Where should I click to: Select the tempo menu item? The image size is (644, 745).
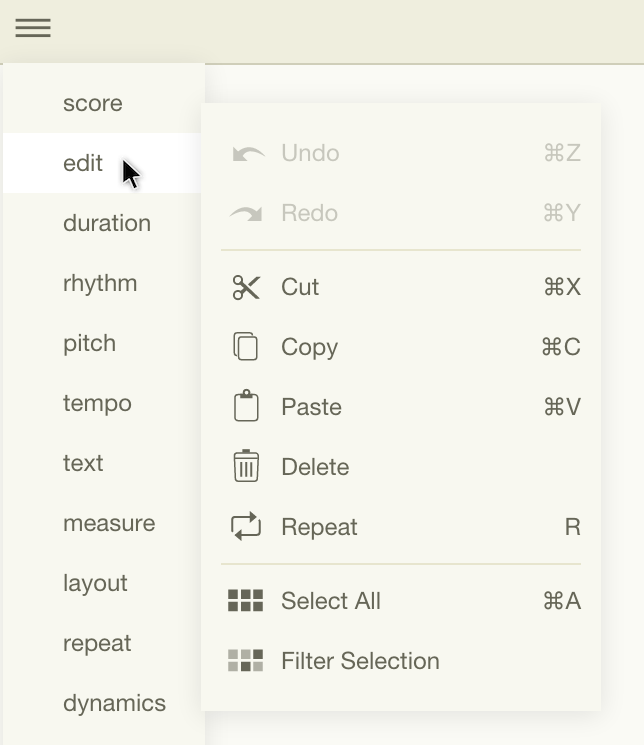coord(97,403)
